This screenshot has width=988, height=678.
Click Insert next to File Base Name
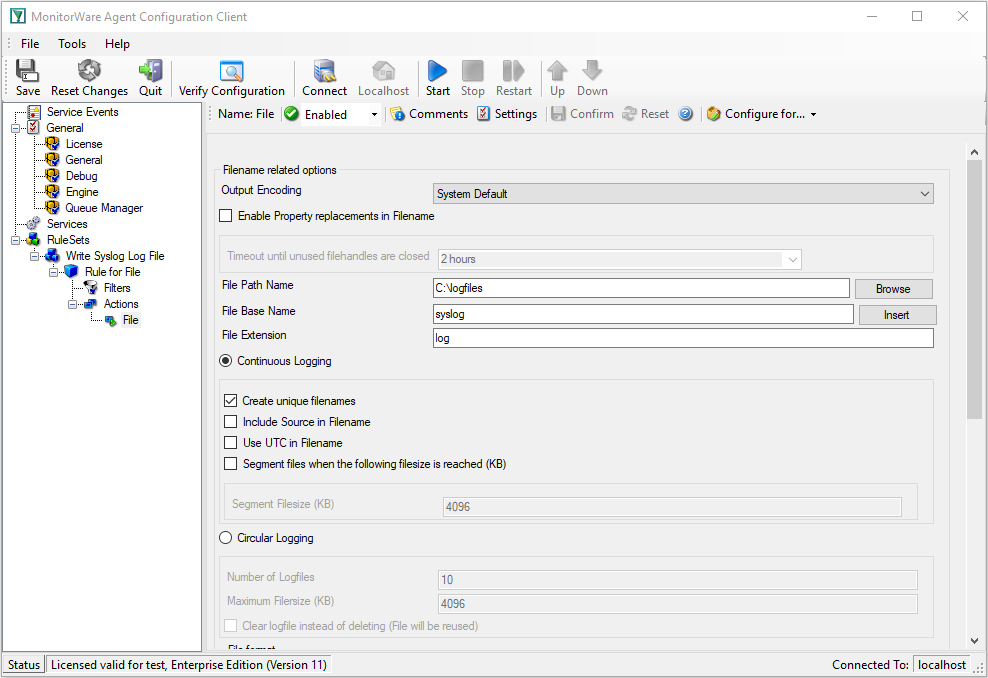tap(897, 315)
